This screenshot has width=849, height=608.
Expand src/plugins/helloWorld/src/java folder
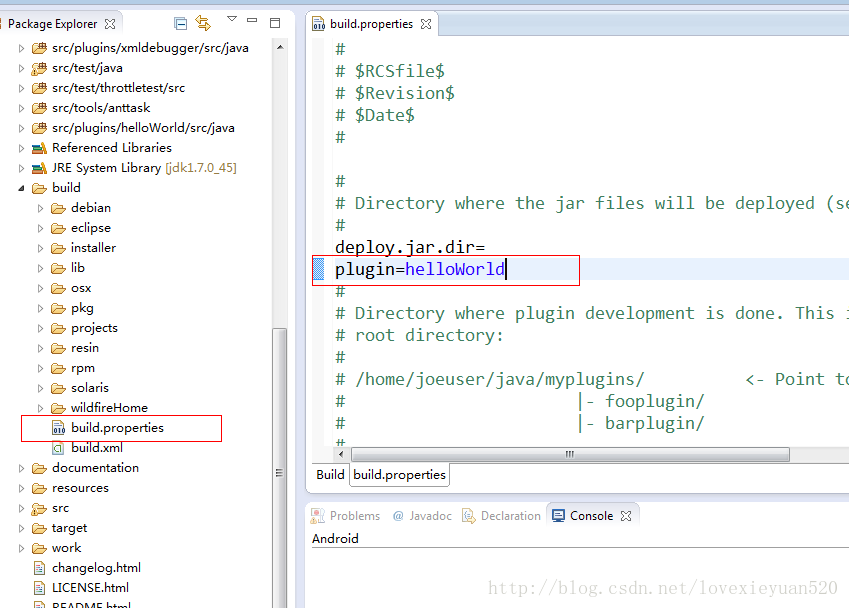[x=21, y=128]
